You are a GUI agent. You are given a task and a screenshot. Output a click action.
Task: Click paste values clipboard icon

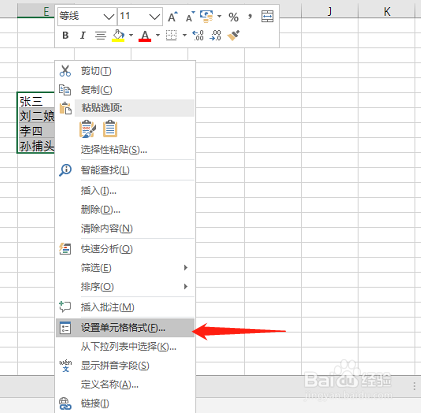coord(110,129)
